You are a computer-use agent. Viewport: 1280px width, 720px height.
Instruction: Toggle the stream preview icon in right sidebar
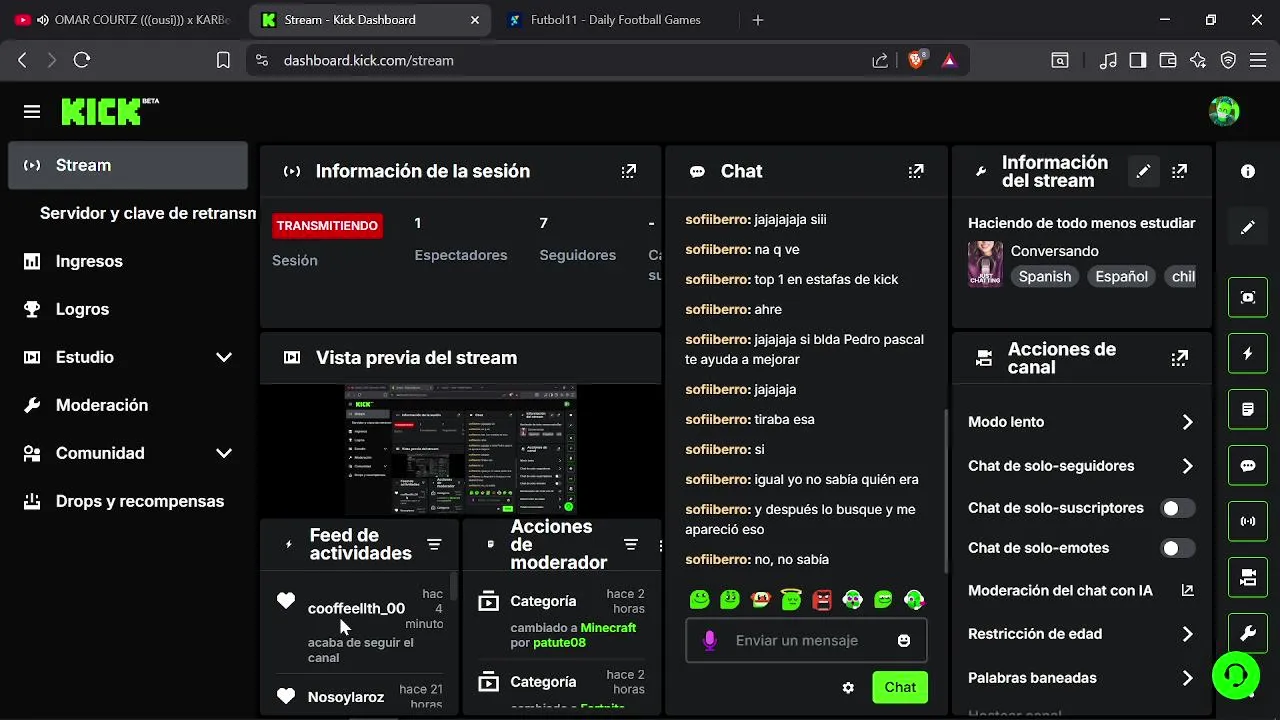(1248, 297)
